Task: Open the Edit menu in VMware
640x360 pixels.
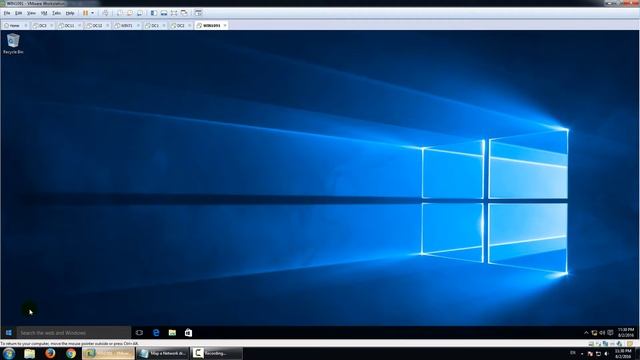Action: (x=19, y=13)
